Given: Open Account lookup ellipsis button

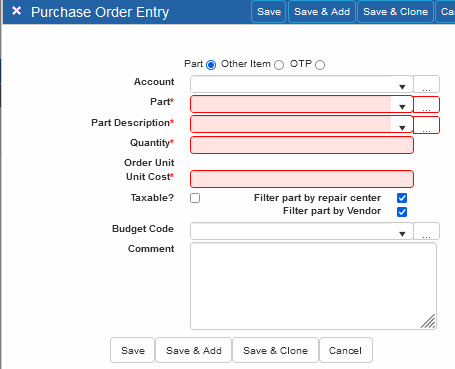Looking at the screenshot, I should point(426,84).
